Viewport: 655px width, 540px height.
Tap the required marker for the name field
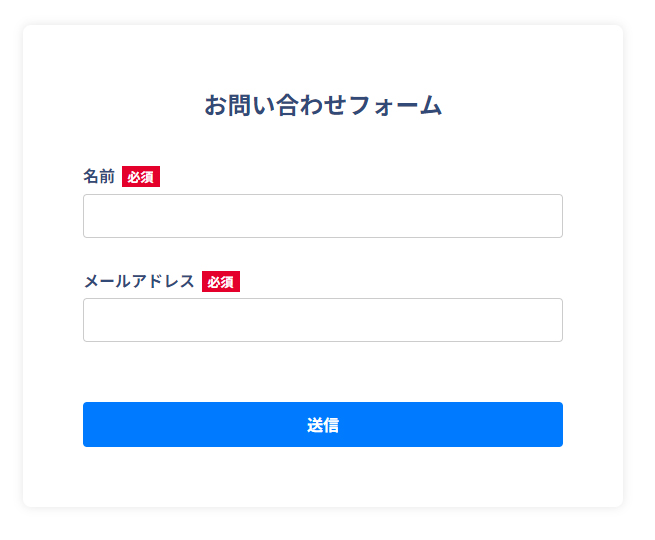click(x=141, y=177)
